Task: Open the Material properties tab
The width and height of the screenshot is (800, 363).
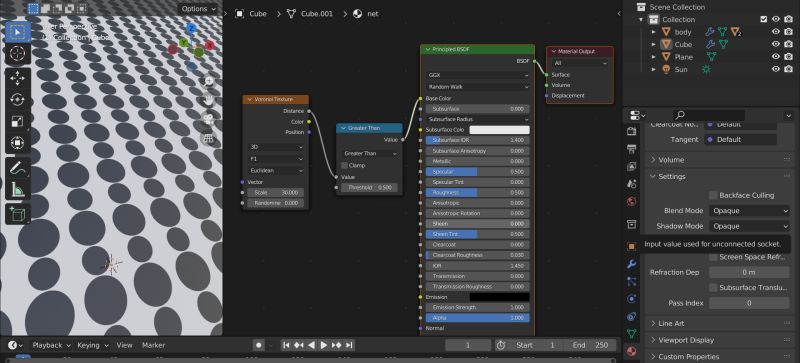Action: pos(632,351)
